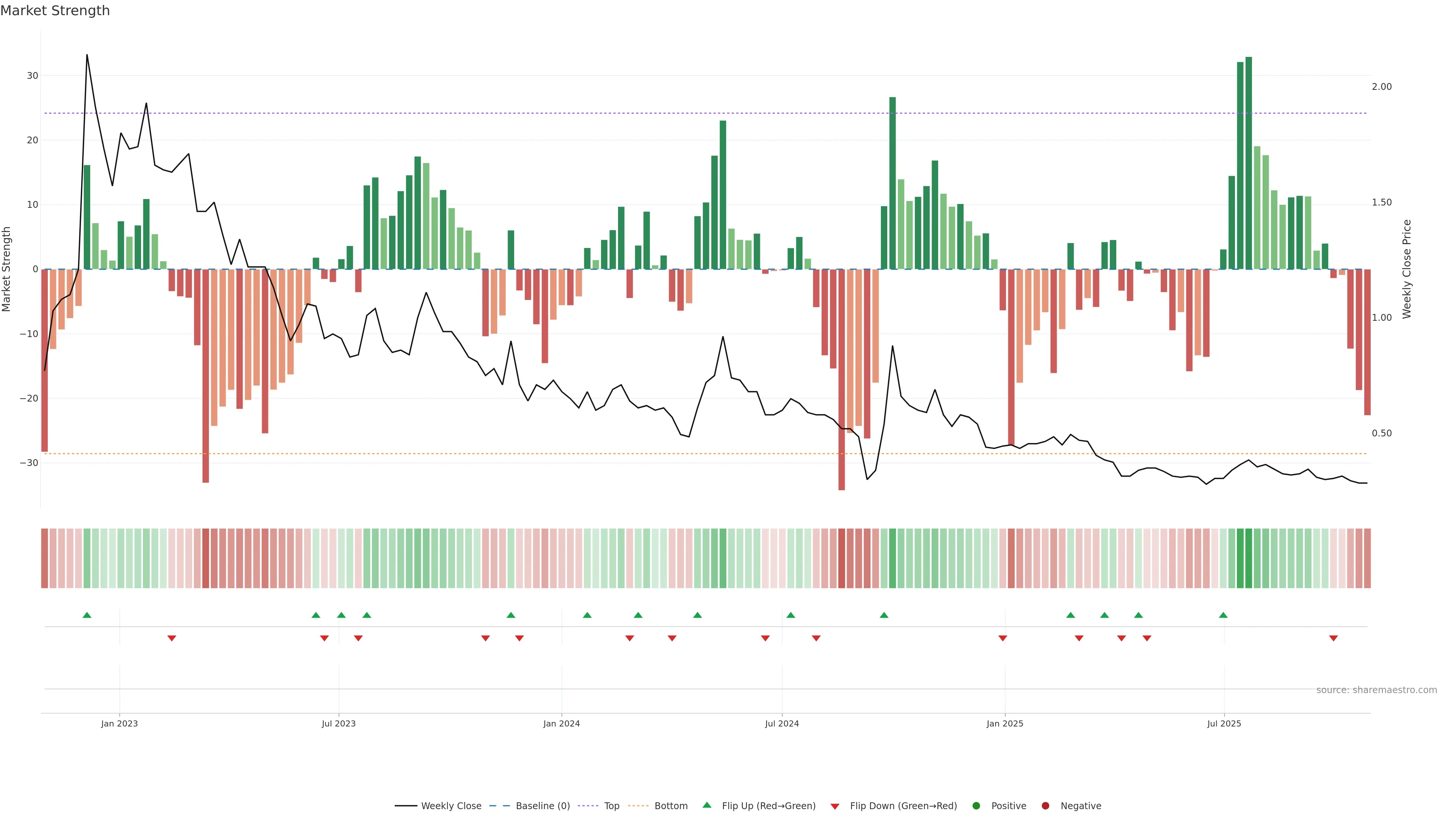This screenshot has height=819, width=1456.
Task: Click the Jul 2023 x-axis tick label
Action: coord(339,723)
